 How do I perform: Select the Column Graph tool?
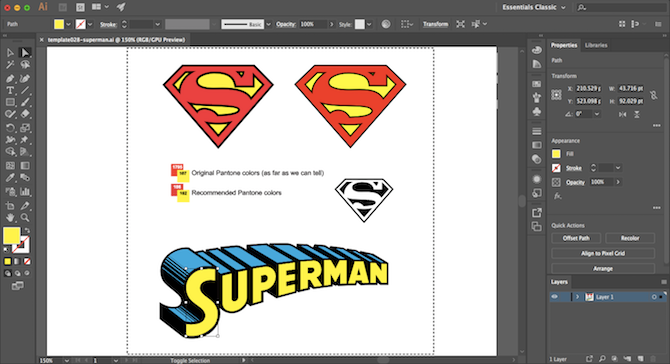click(25, 191)
